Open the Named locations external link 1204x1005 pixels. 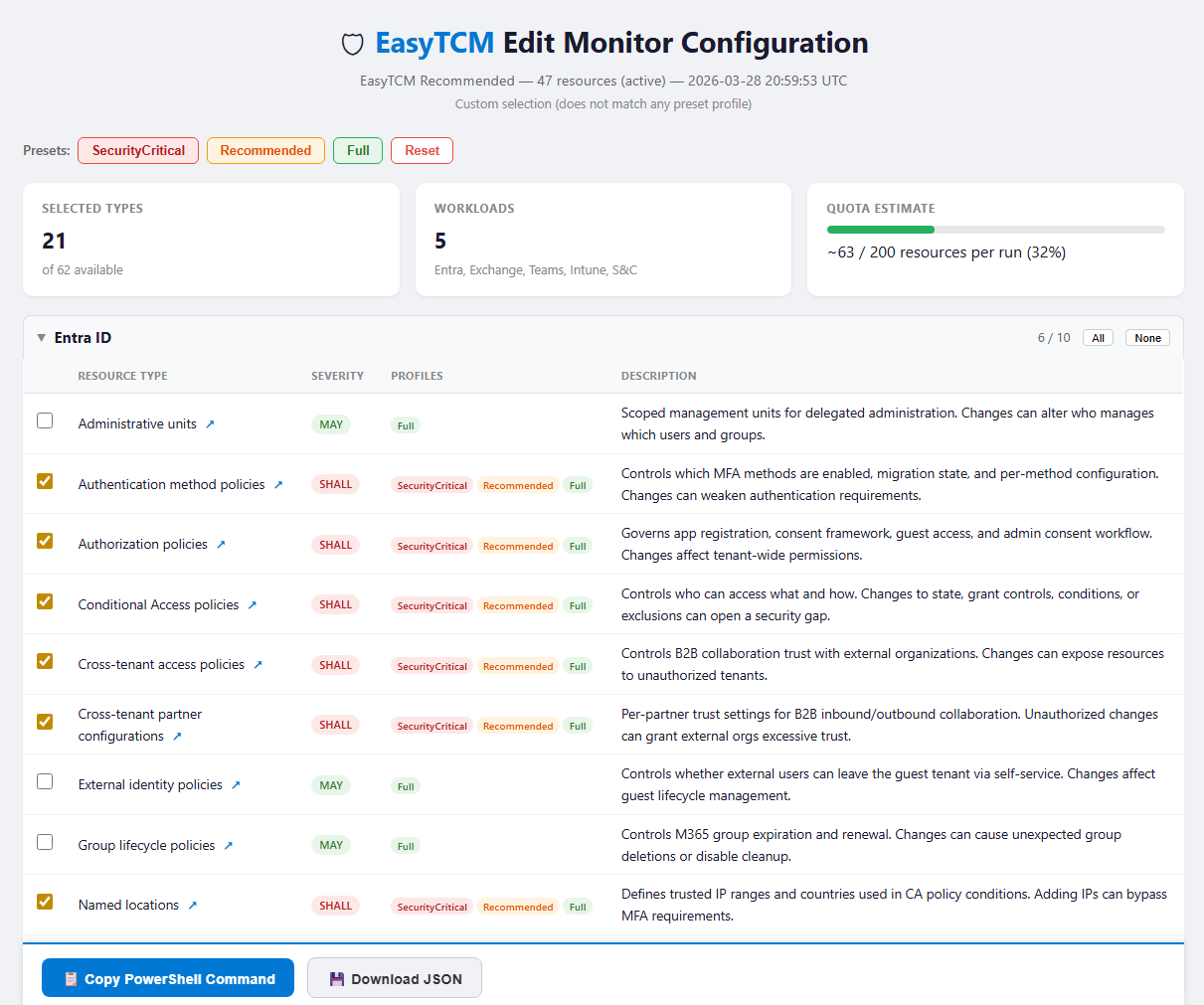pos(194,905)
